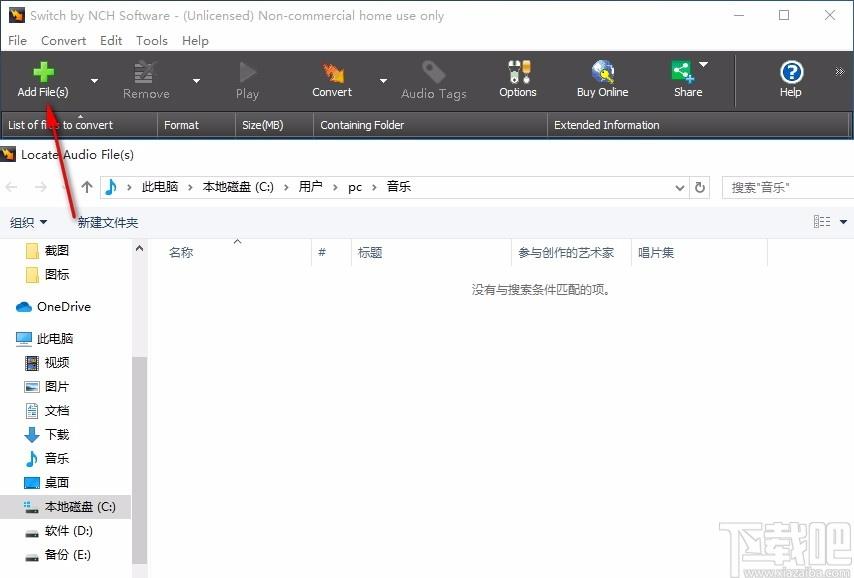The width and height of the screenshot is (854, 578).
Task: Click the Play toolbar button
Action: pos(247,81)
